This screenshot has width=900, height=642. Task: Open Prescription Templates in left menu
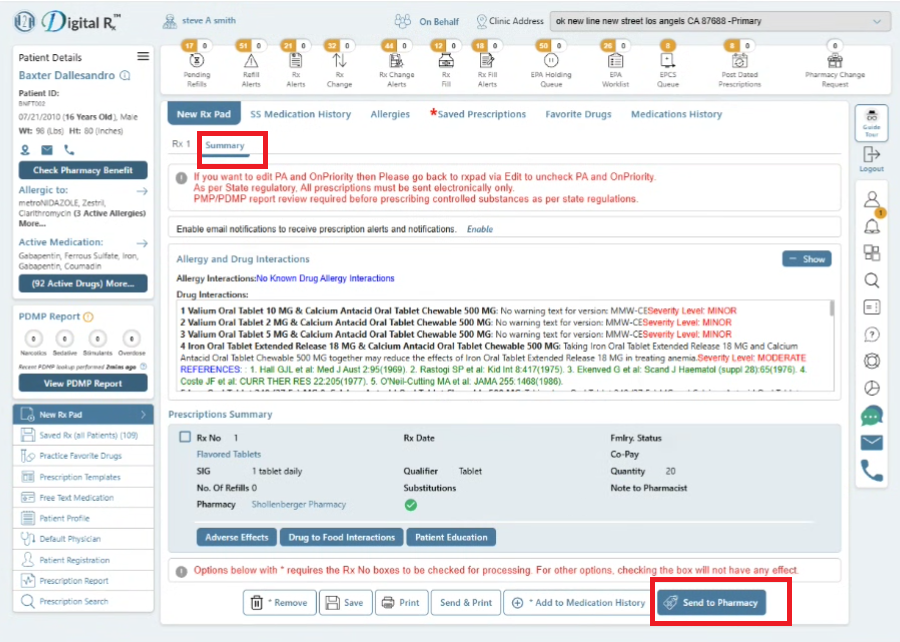coord(83,477)
